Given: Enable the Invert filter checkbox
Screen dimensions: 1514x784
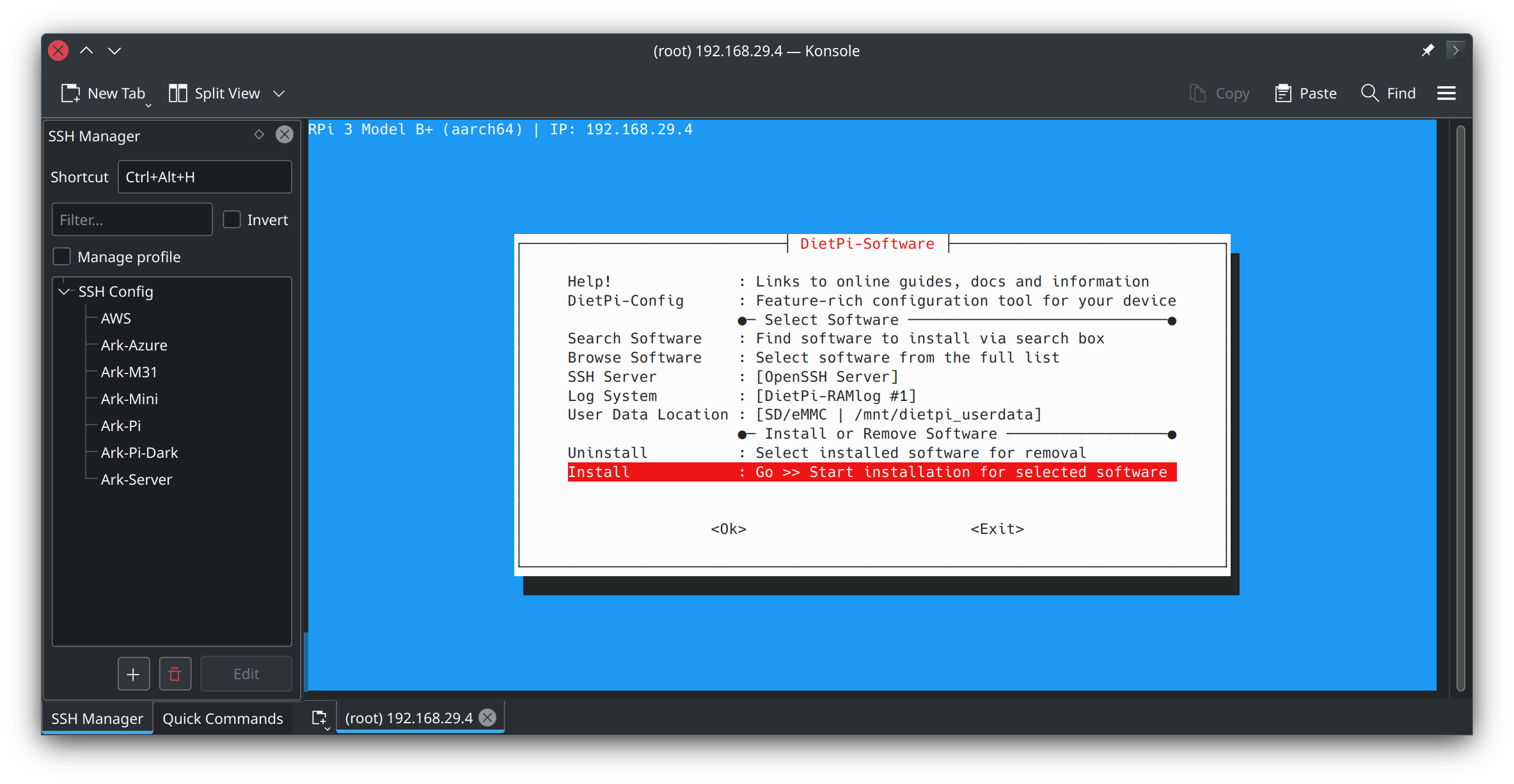Looking at the screenshot, I should pos(232,219).
